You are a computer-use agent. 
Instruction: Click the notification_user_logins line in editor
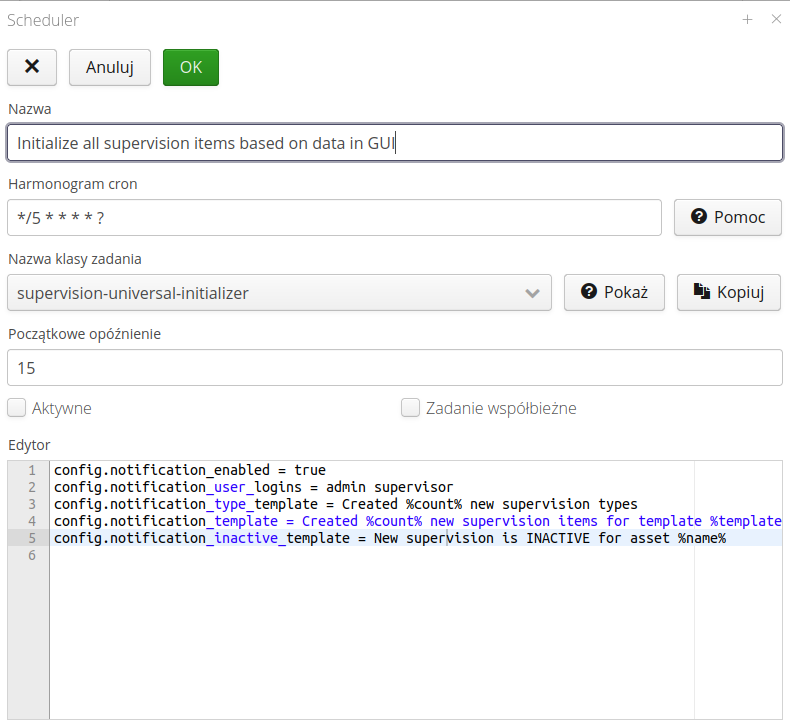pyautogui.click(x=253, y=487)
